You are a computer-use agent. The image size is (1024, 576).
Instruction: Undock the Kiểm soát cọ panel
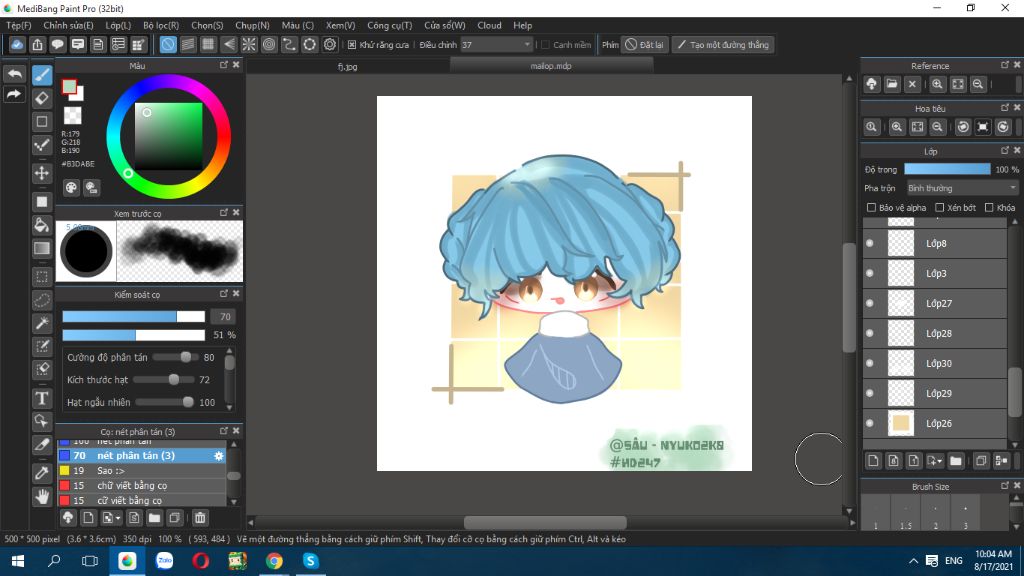point(224,294)
